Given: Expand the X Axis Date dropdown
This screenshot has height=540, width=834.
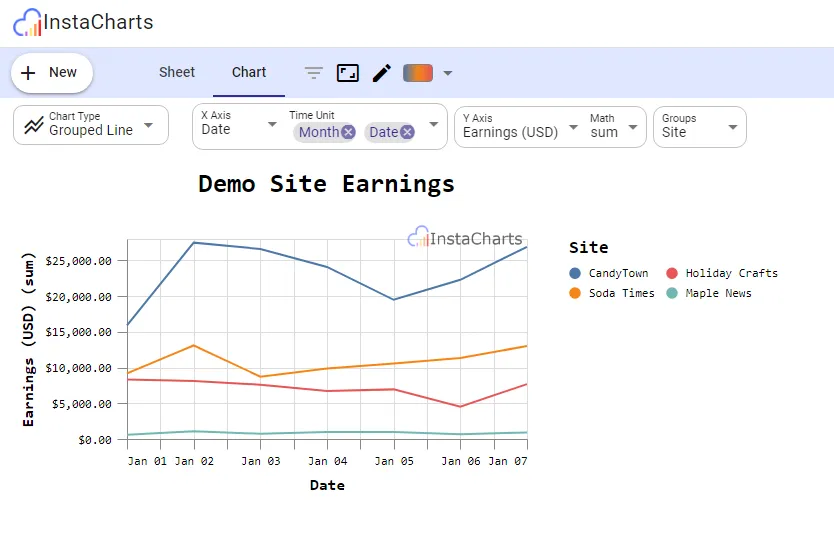Looking at the screenshot, I should click(272, 125).
